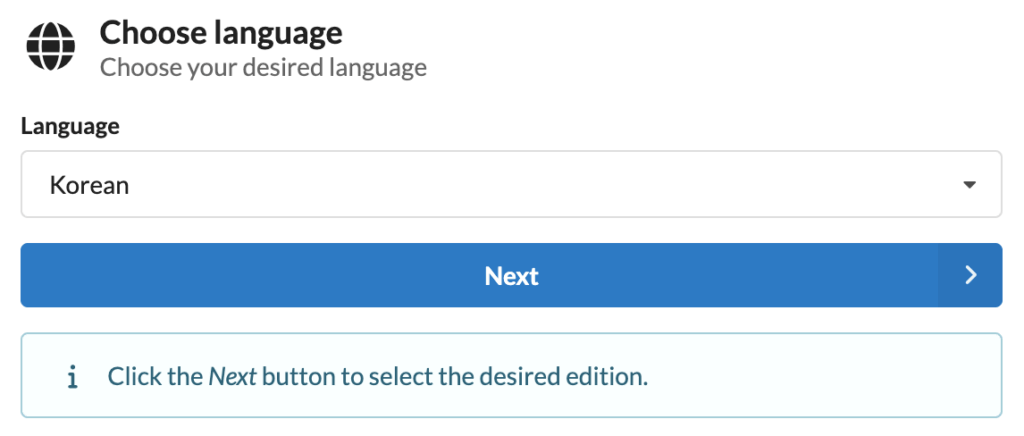
Task: Click the Next button
Action: coord(511,275)
